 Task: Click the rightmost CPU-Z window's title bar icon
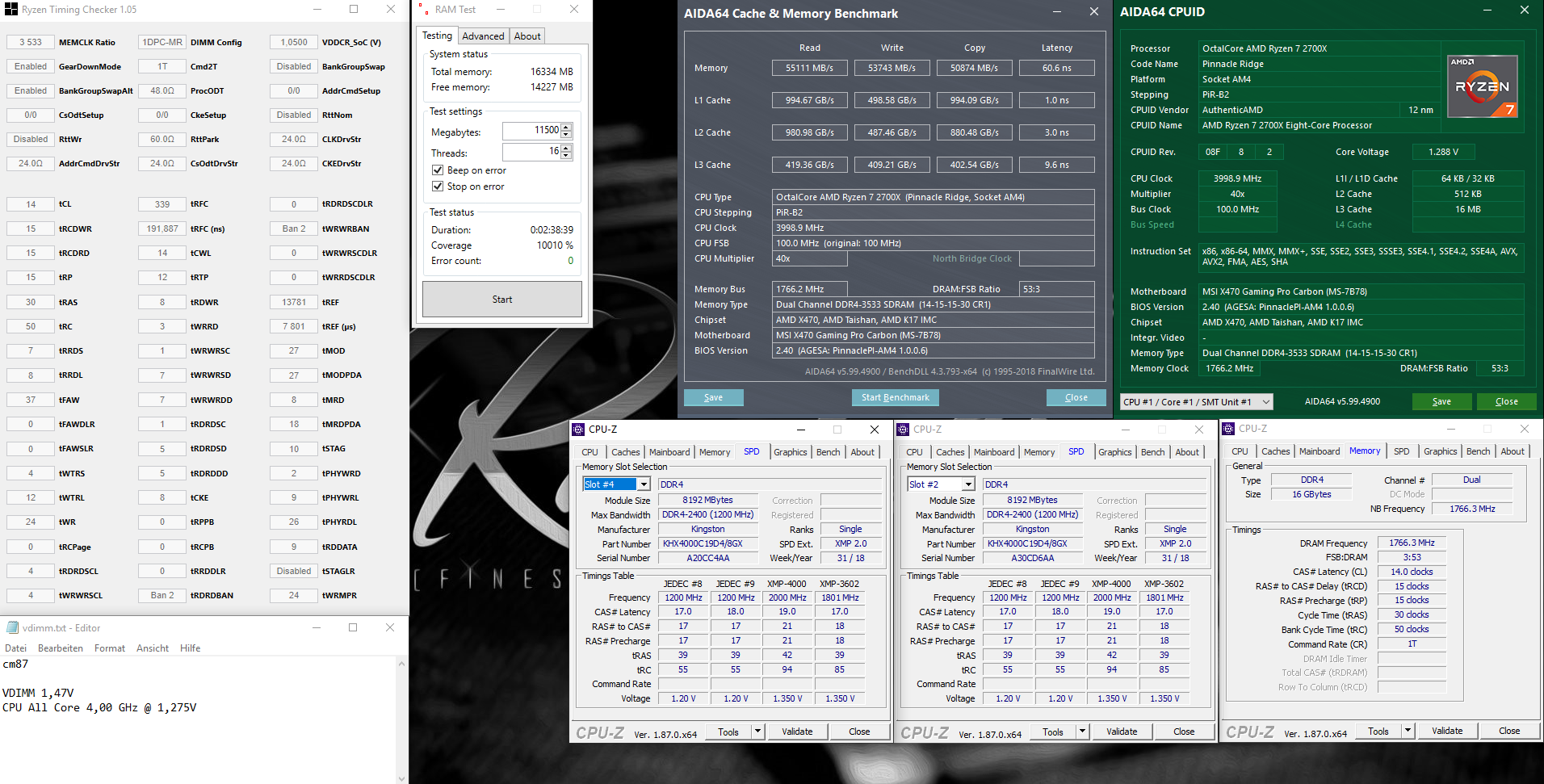click(1228, 428)
